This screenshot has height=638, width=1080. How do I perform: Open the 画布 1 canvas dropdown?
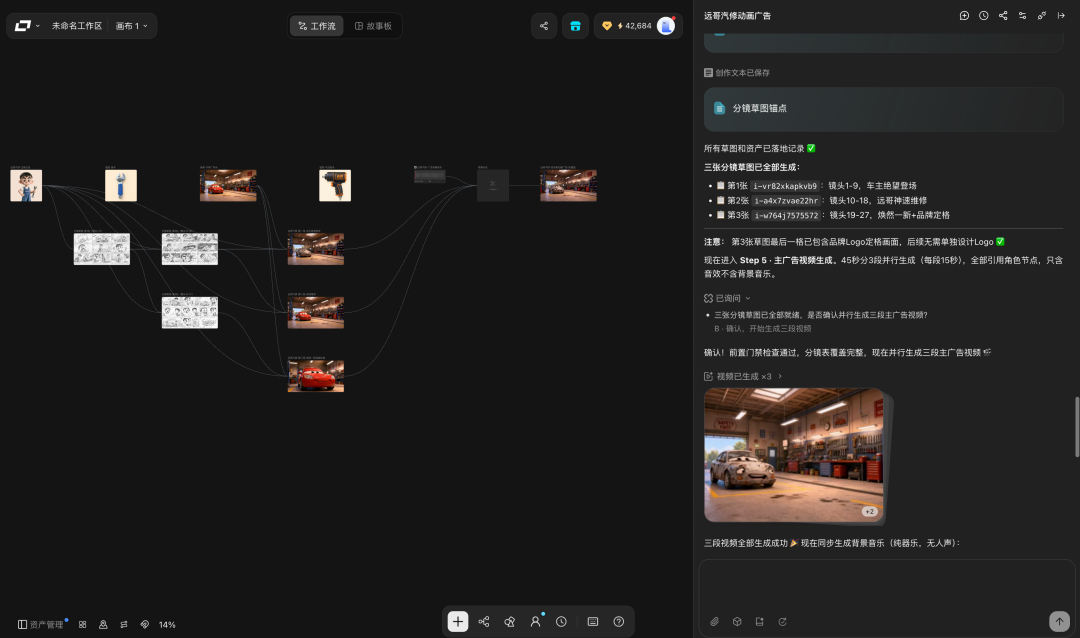pos(132,26)
